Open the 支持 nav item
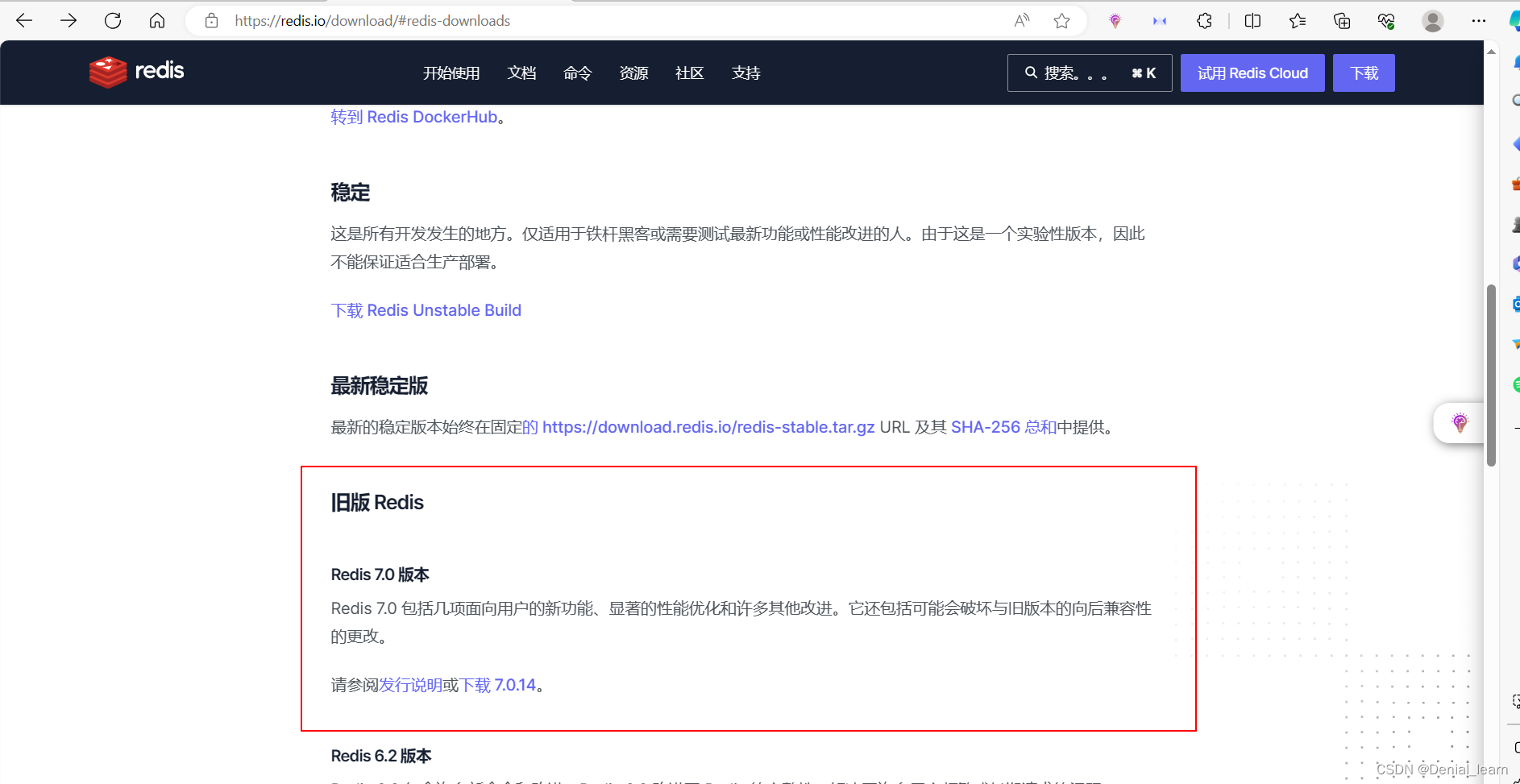 coord(746,73)
